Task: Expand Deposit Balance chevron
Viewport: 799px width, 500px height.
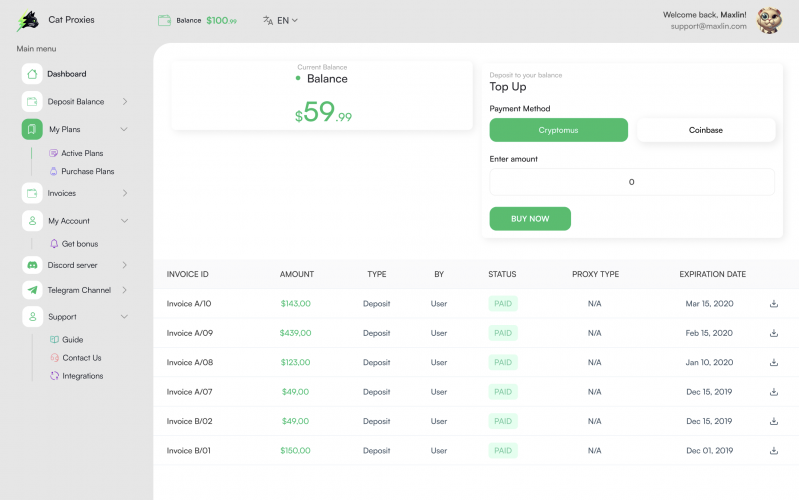Action: coord(125,101)
